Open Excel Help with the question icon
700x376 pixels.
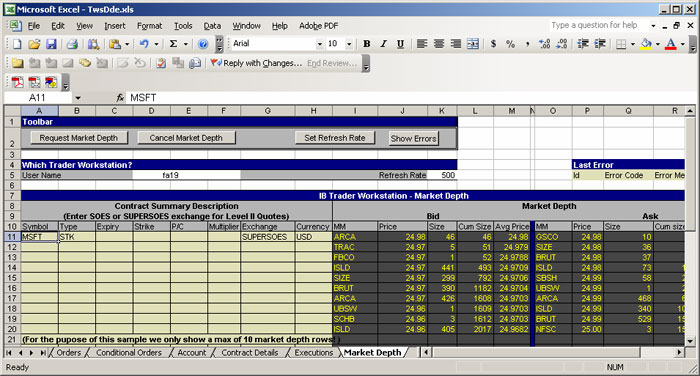[x=203, y=44]
